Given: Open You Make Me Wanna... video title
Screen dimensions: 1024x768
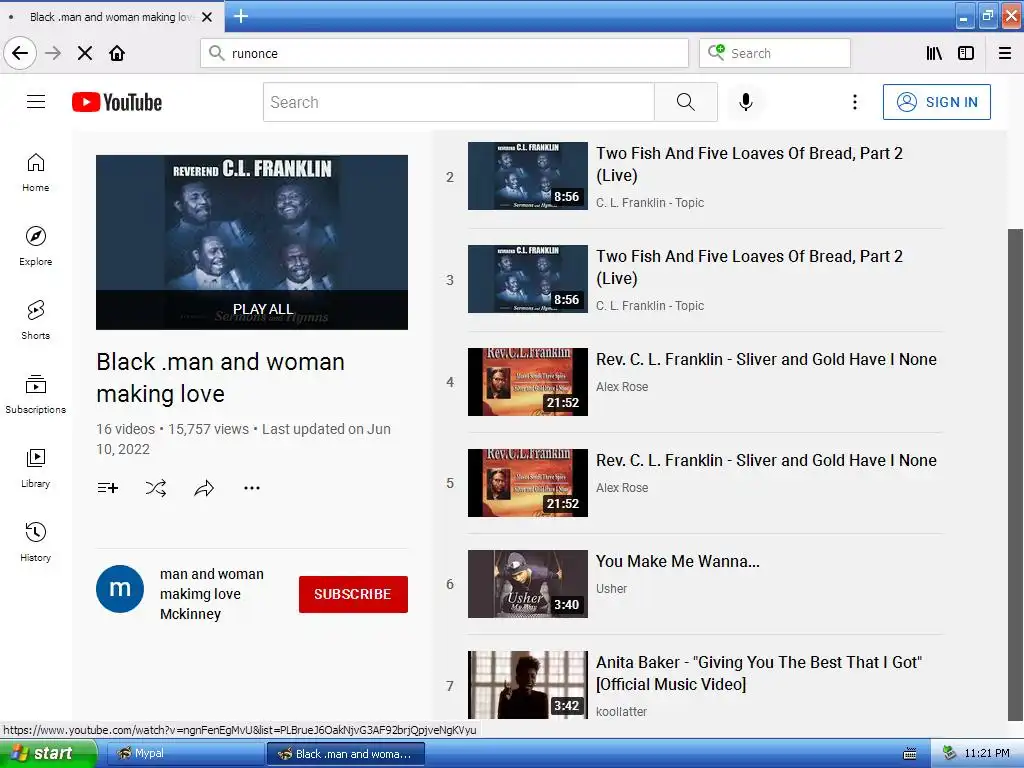Looking at the screenshot, I should (x=677, y=562).
